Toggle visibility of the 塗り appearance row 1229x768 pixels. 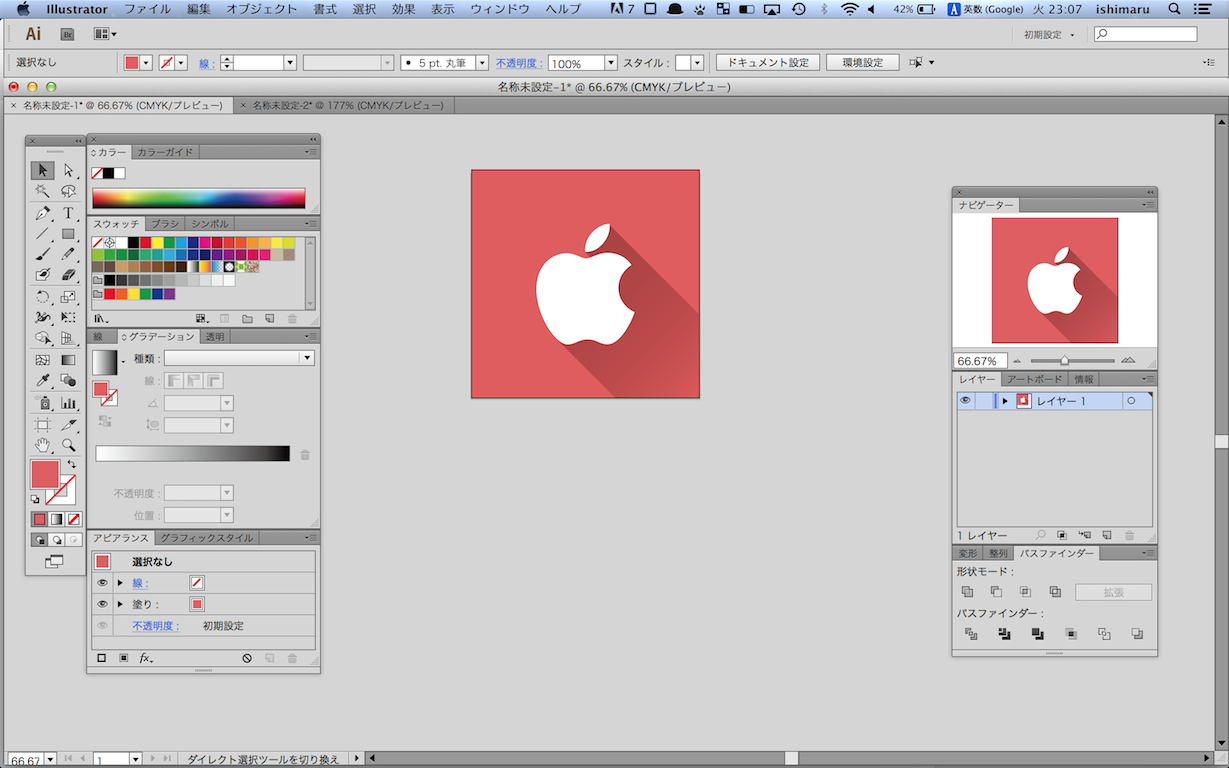click(x=102, y=604)
